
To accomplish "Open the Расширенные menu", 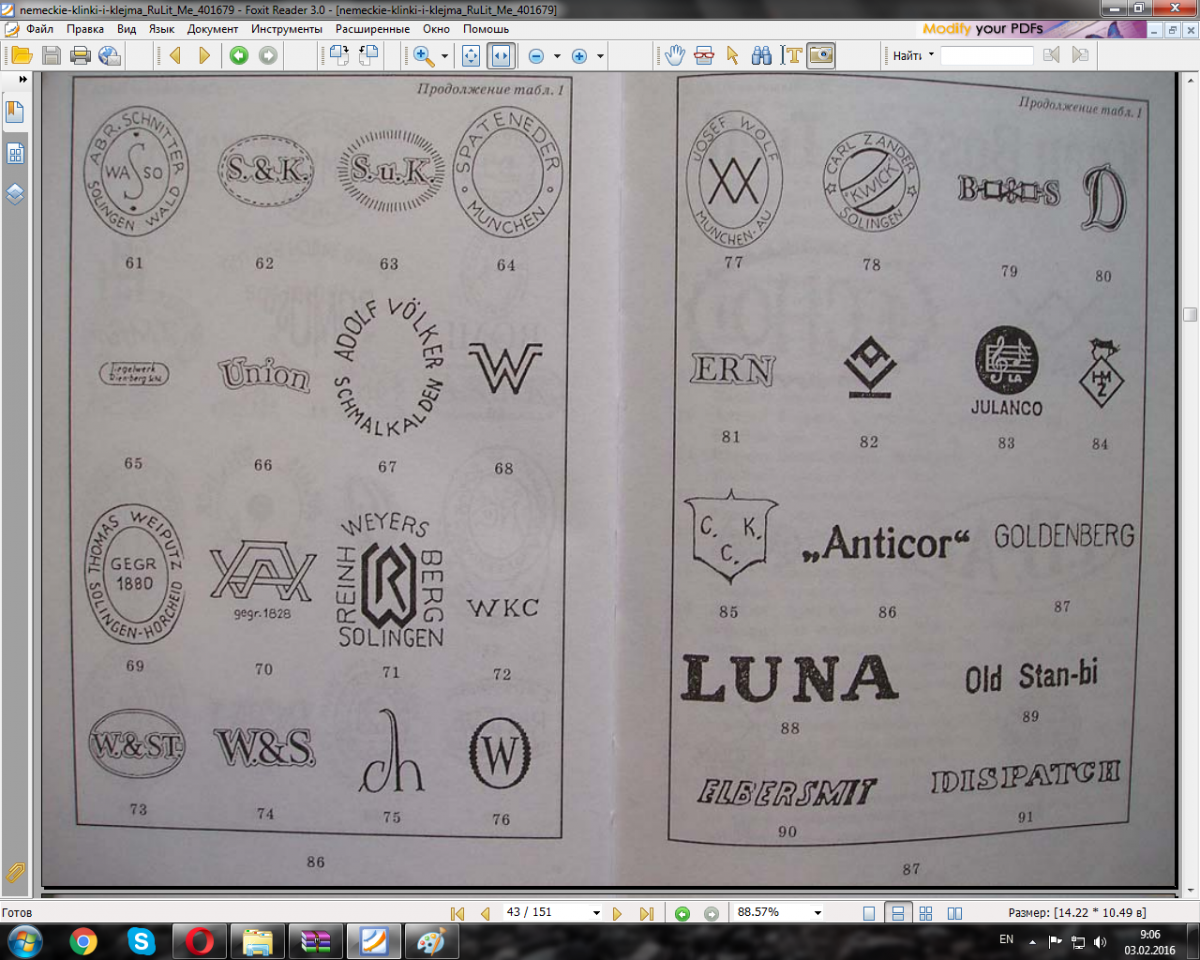I will coord(371,29).
